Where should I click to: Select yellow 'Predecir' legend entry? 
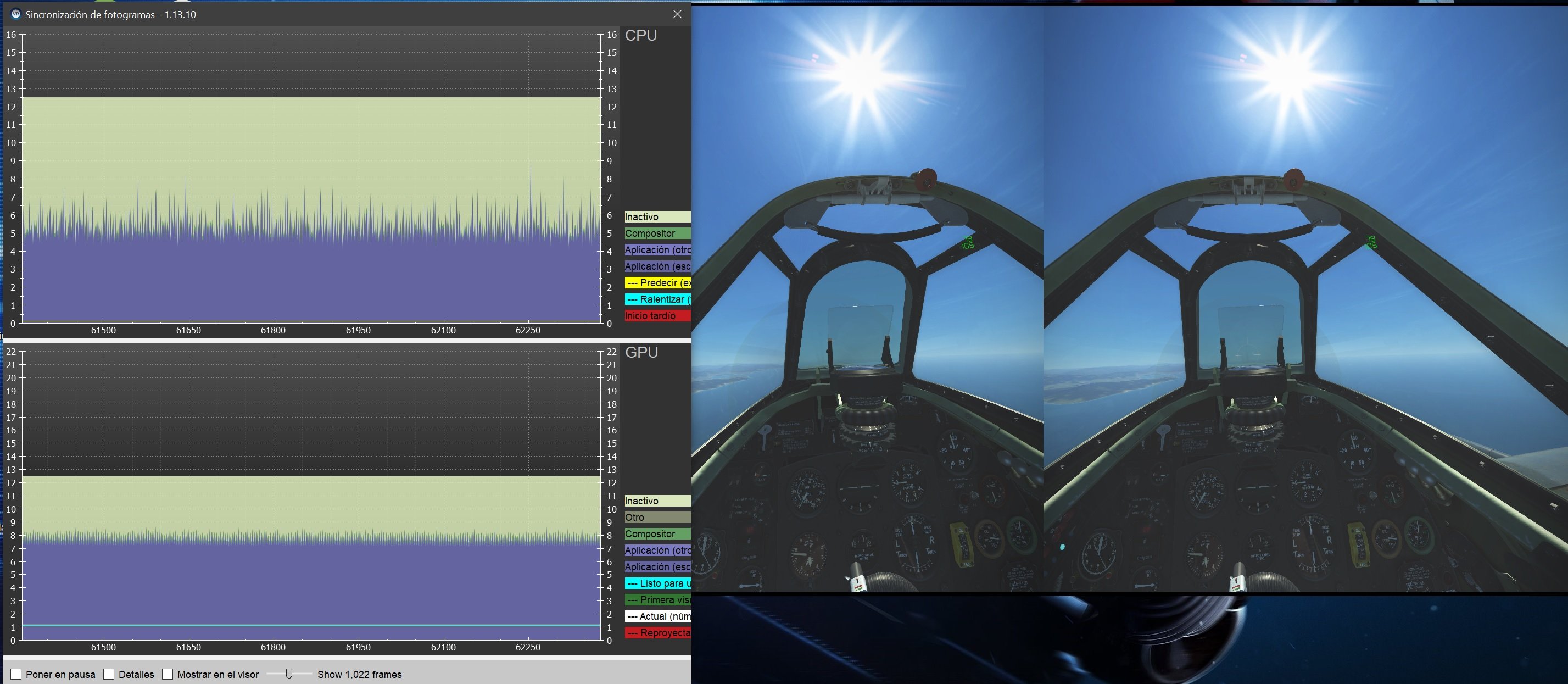coord(657,282)
